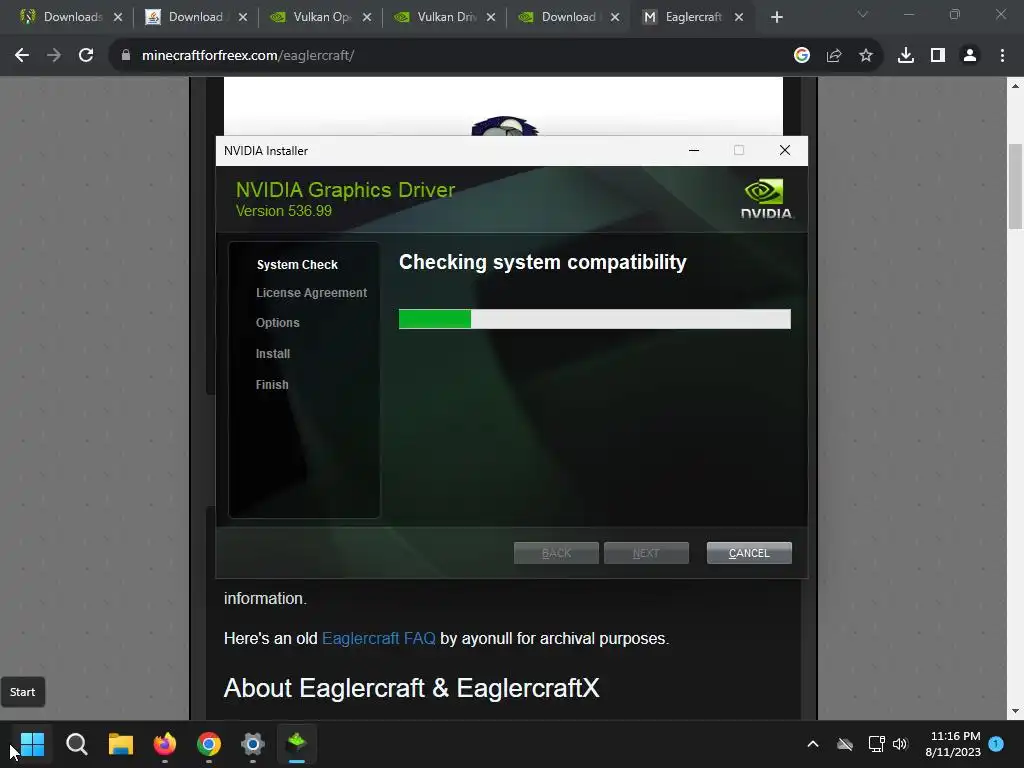Open the Google icon in address bar

tap(802, 56)
